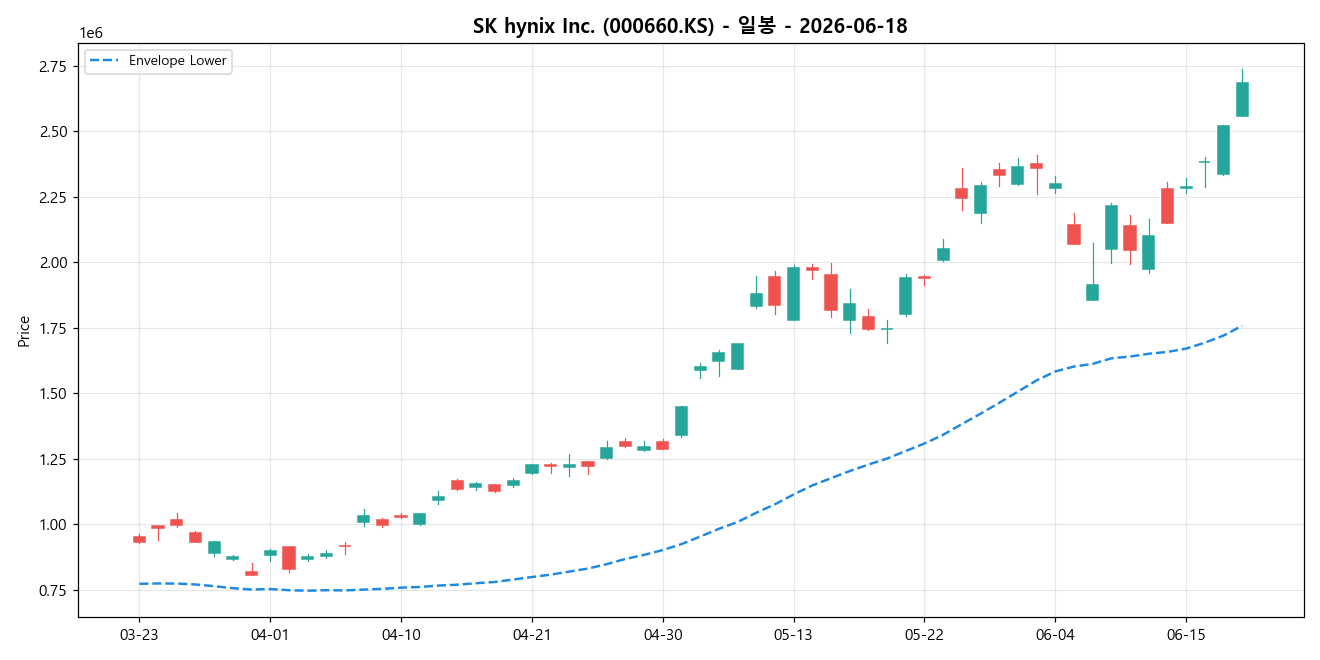
Task: Click the 2.25 y-axis tick label
Action: point(54,198)
